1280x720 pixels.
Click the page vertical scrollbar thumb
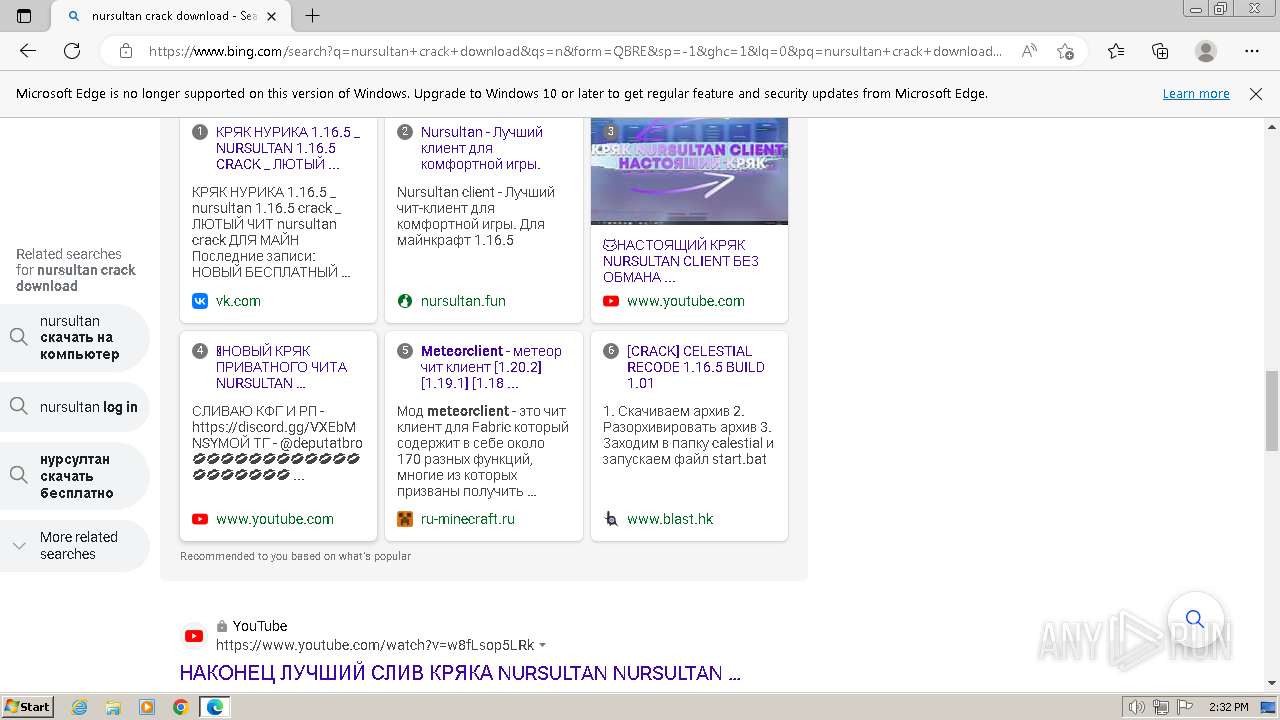1272,411
